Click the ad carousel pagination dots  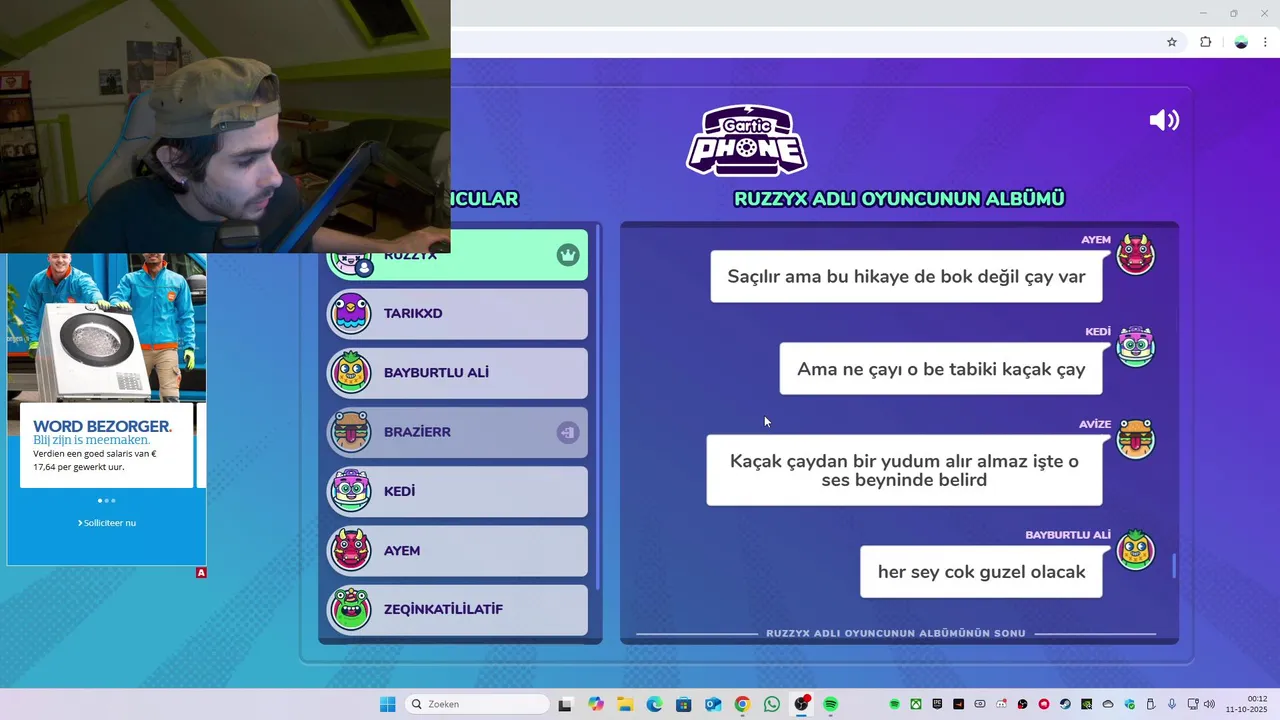pyautogui.click(x=106, y=500)
